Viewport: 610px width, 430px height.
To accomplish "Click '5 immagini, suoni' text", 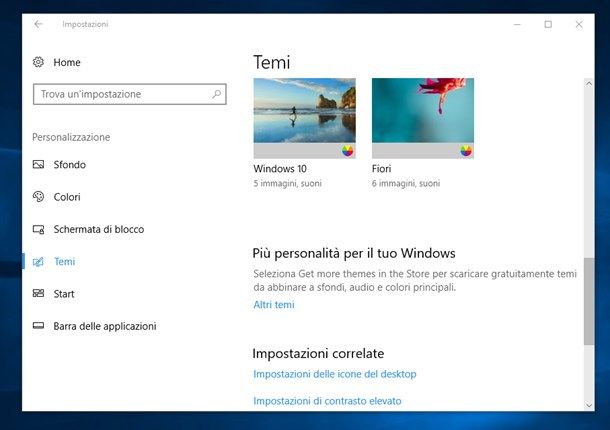I will [x=287, y=183].
